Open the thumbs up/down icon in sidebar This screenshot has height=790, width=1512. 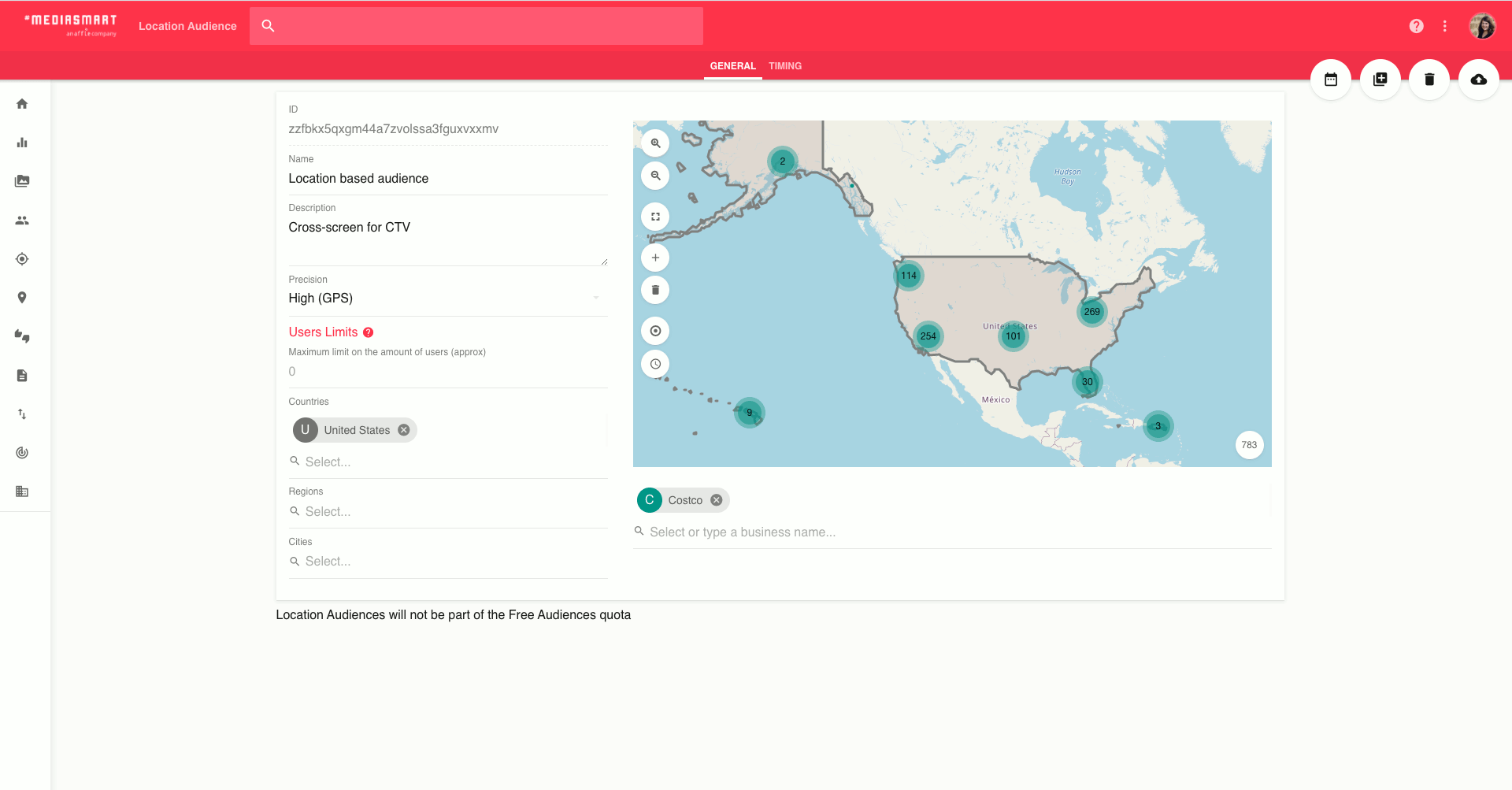click(x=22, y=336)
